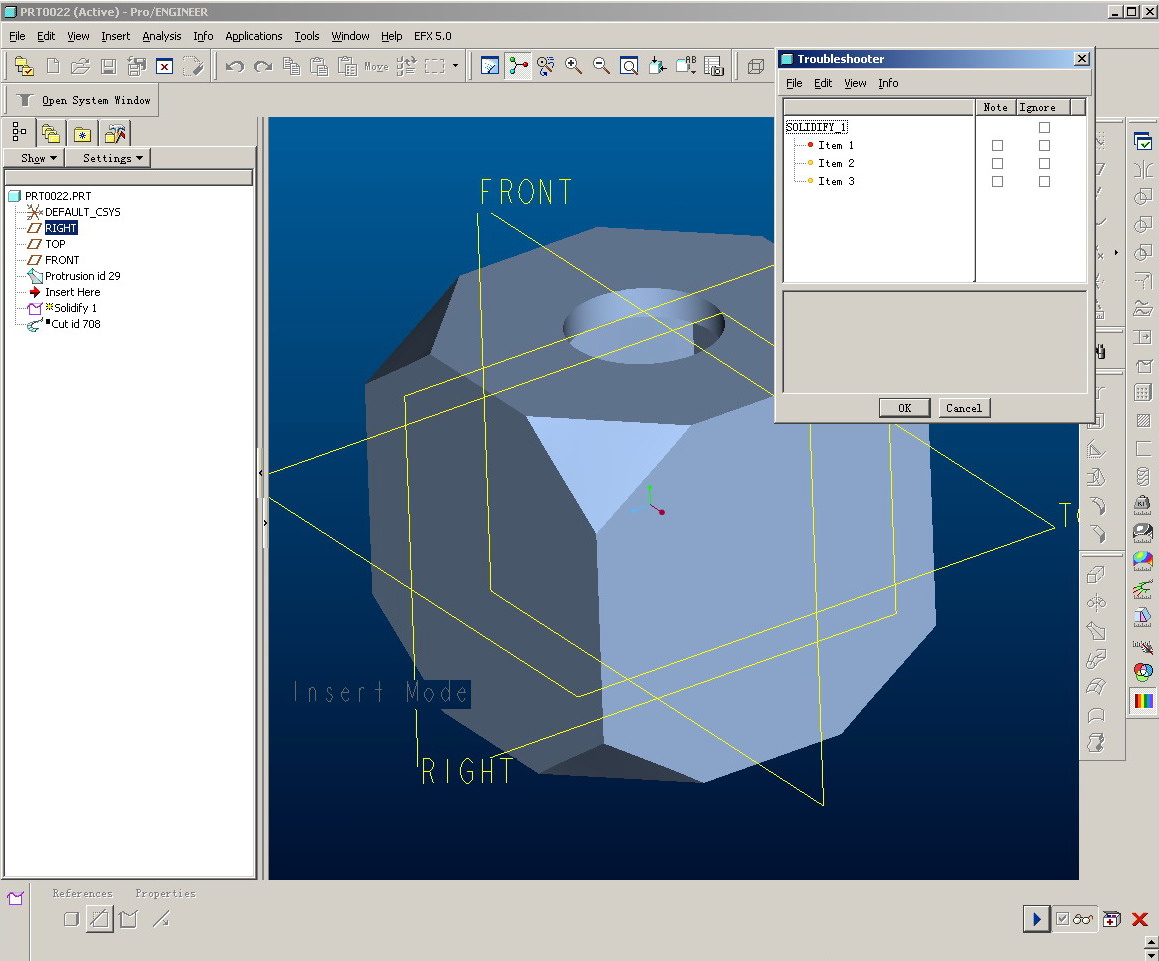Collapse the navigator with the left arrow handle
The image size is (1159, 961).
pos(261,472)
